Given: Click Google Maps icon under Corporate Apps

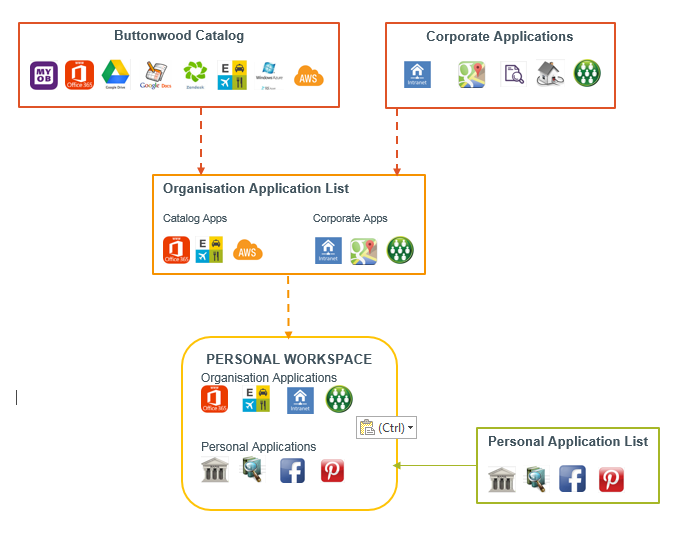Looking at the screenshot, I should pos(364,251).
